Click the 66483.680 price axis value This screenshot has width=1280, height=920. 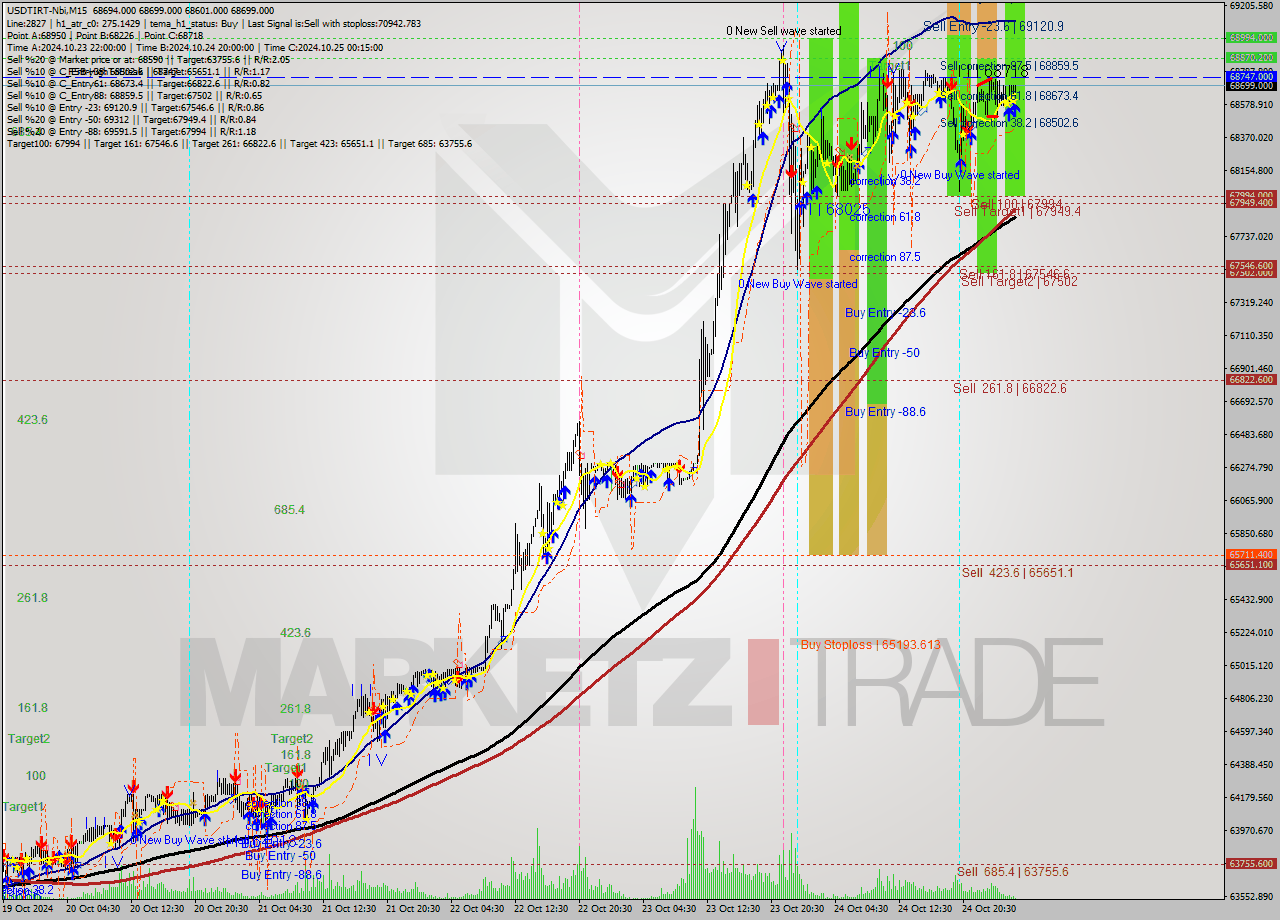[1251, 434]
